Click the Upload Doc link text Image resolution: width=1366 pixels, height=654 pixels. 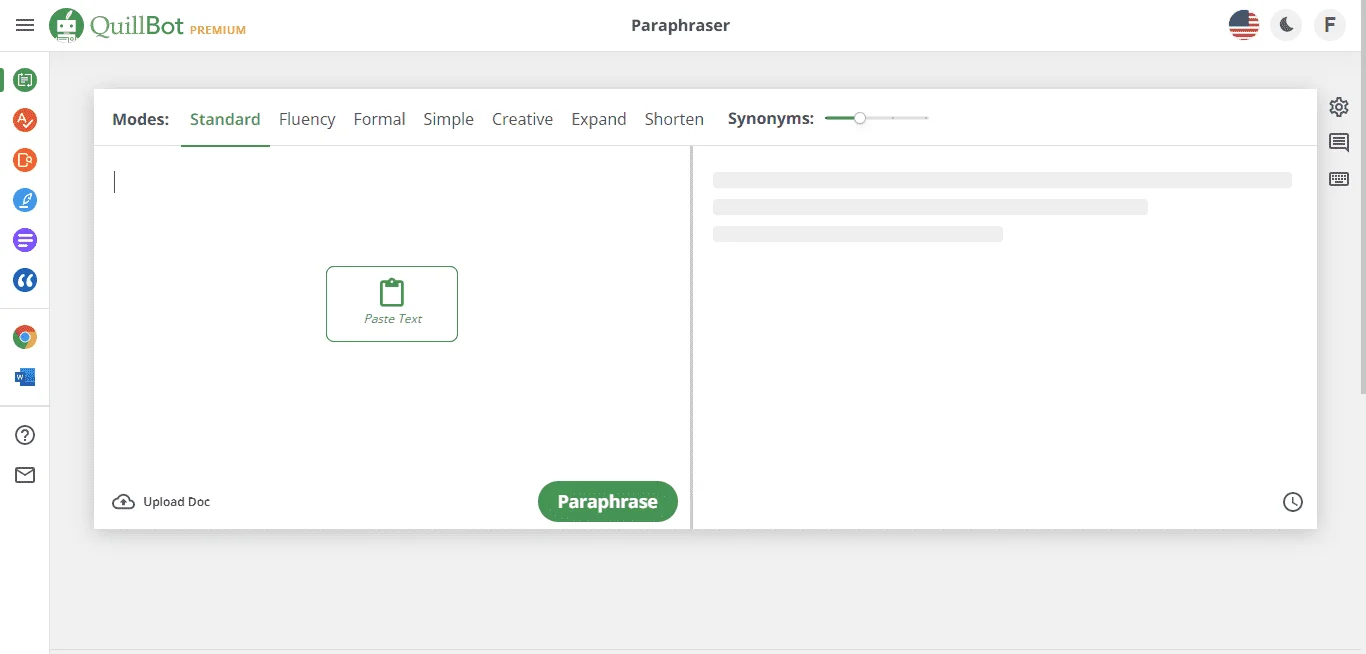pyautogui.click(x=177, y=502)
